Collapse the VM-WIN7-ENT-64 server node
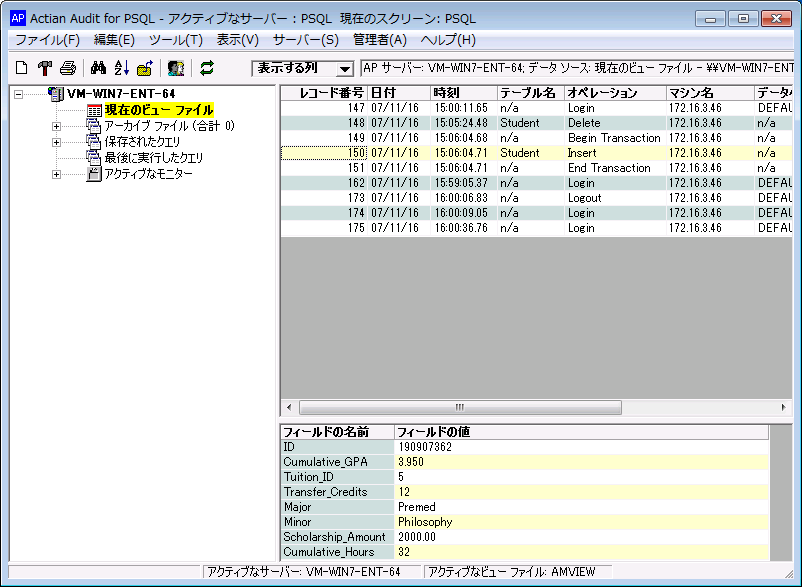This screenshot has height=587, width=802. tap(19, 94)
